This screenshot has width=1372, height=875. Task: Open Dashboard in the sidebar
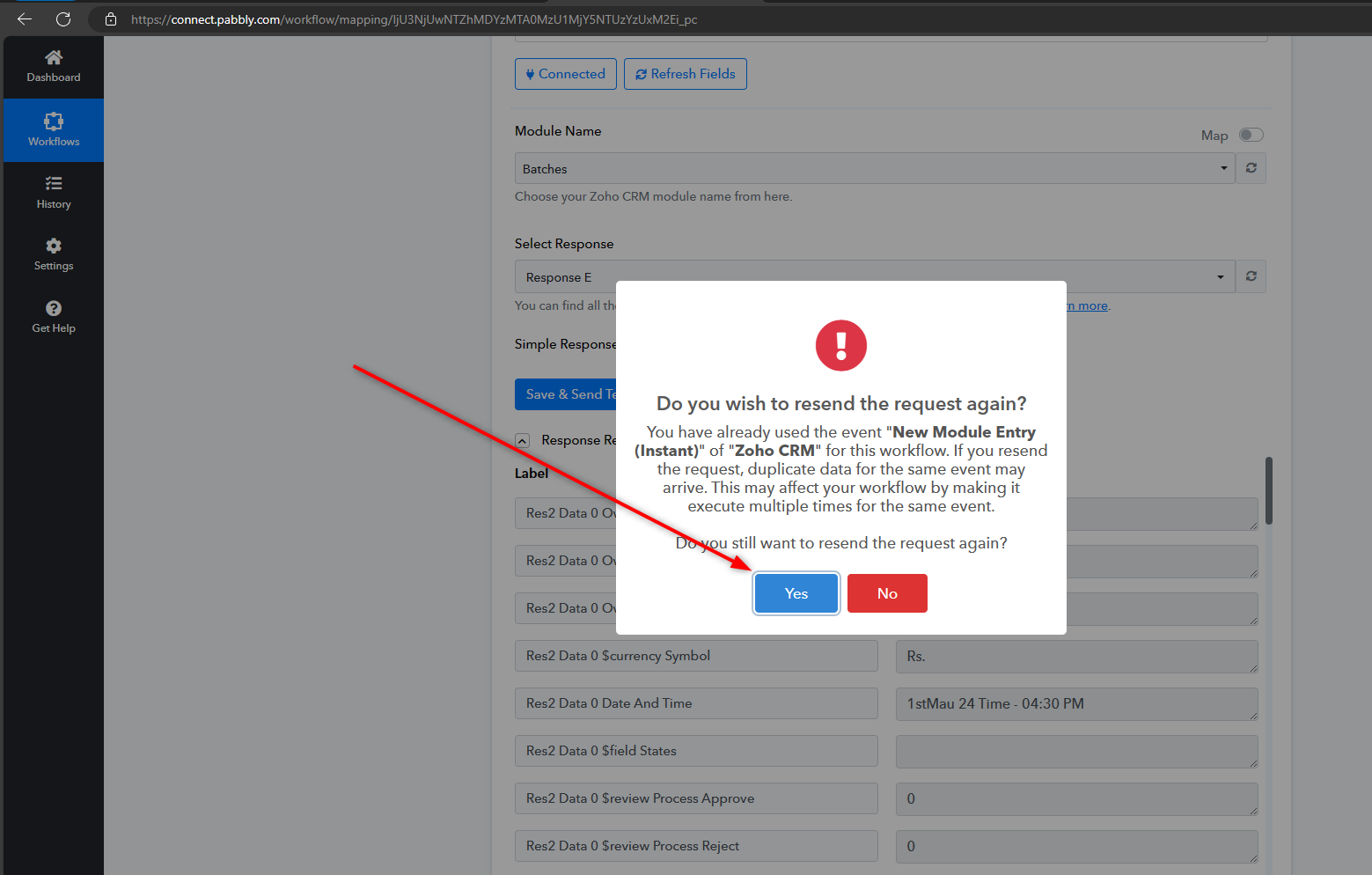(x=54, y=67)
